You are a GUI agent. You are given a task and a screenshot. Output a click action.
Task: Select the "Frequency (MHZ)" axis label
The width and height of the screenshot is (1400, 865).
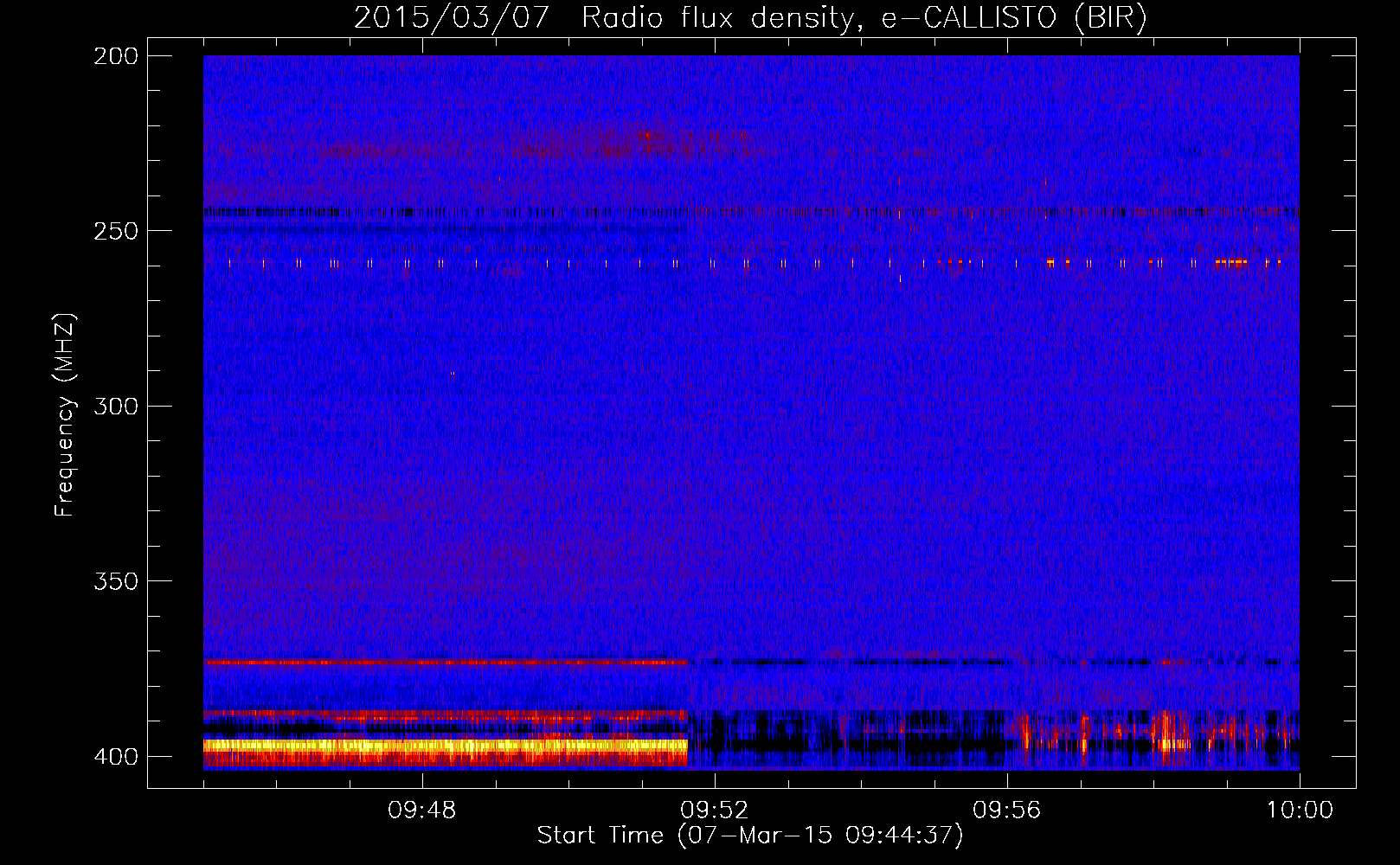(65, 415)
